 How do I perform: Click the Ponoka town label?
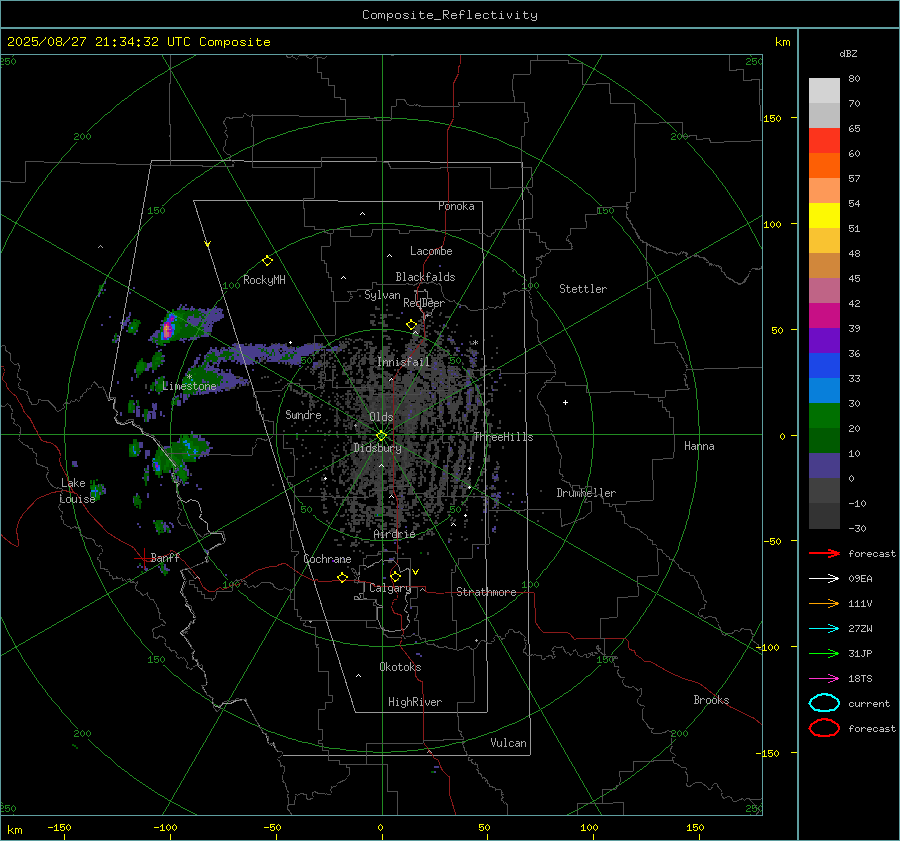pyautogui.click(x=456, y=206)
